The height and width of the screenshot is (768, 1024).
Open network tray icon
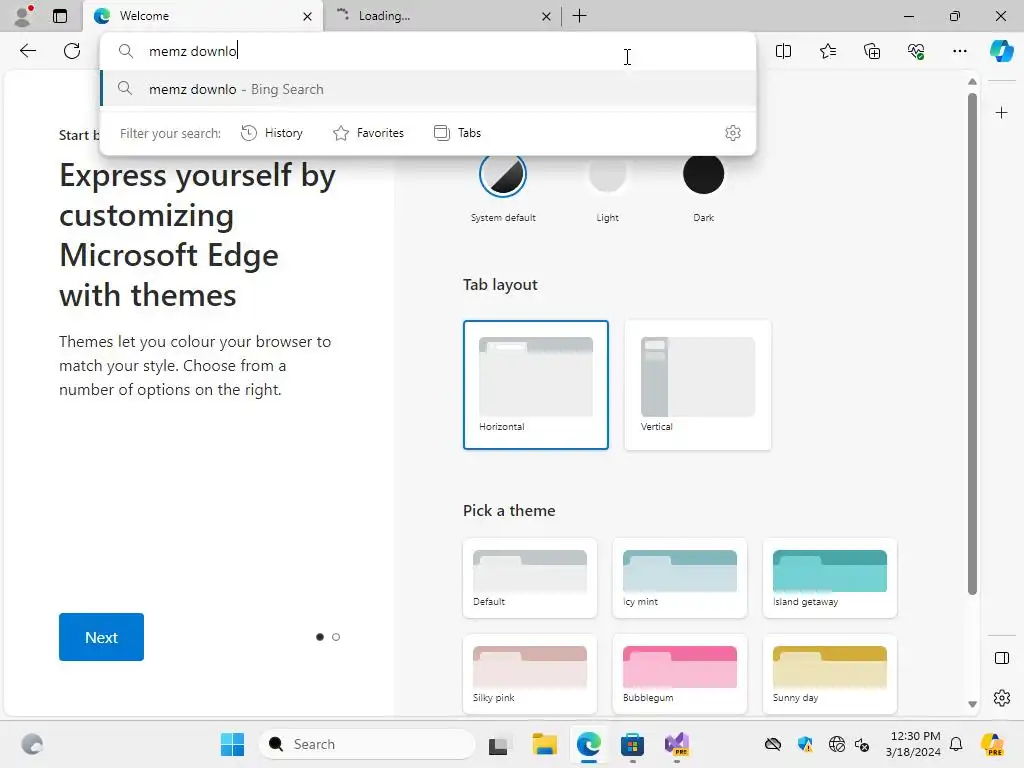point(837,744)
